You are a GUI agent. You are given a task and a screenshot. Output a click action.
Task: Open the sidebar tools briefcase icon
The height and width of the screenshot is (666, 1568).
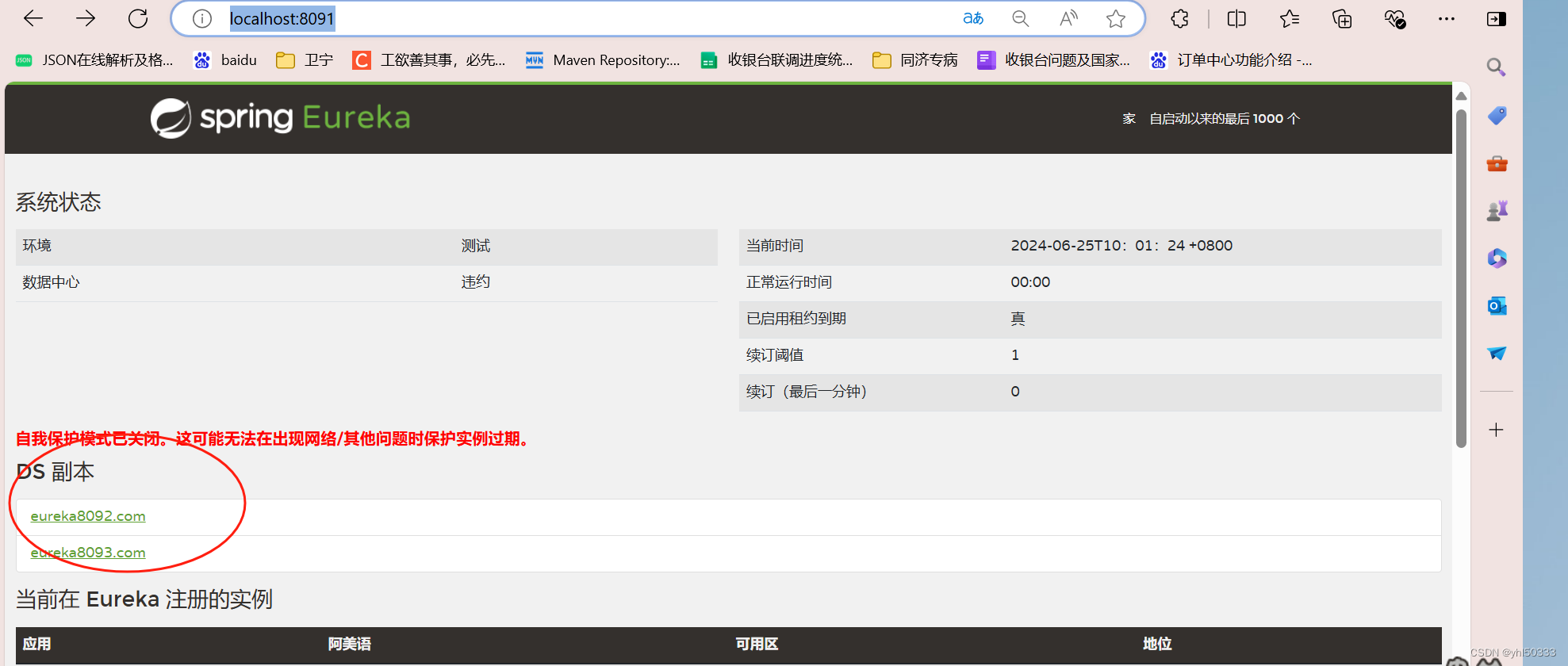click(1497, 163)
